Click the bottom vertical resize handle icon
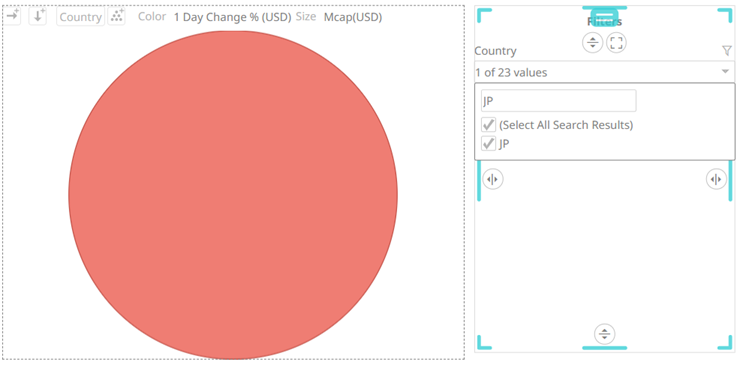 [604, 334]
